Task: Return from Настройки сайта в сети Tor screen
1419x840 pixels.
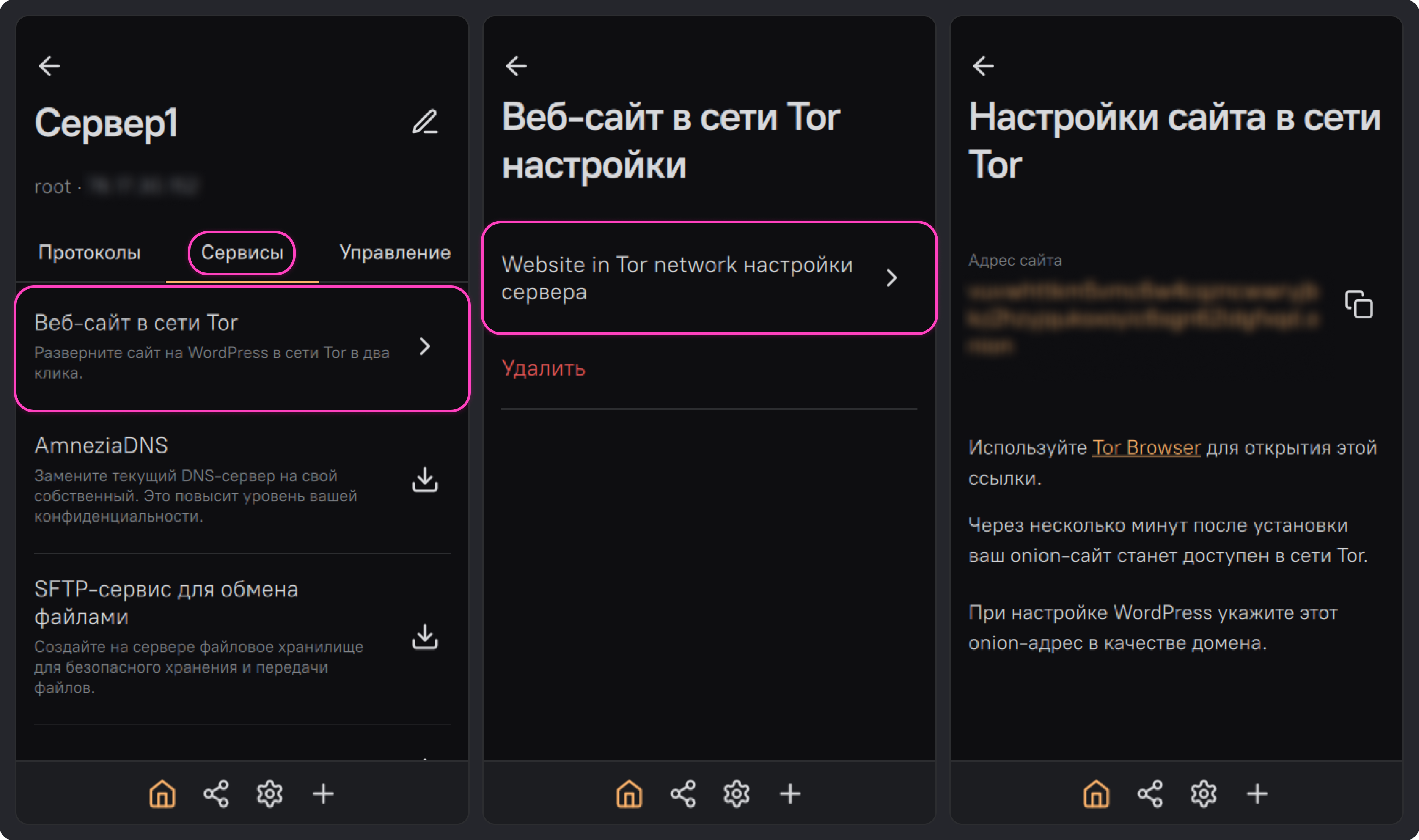Action: (983, 66)
